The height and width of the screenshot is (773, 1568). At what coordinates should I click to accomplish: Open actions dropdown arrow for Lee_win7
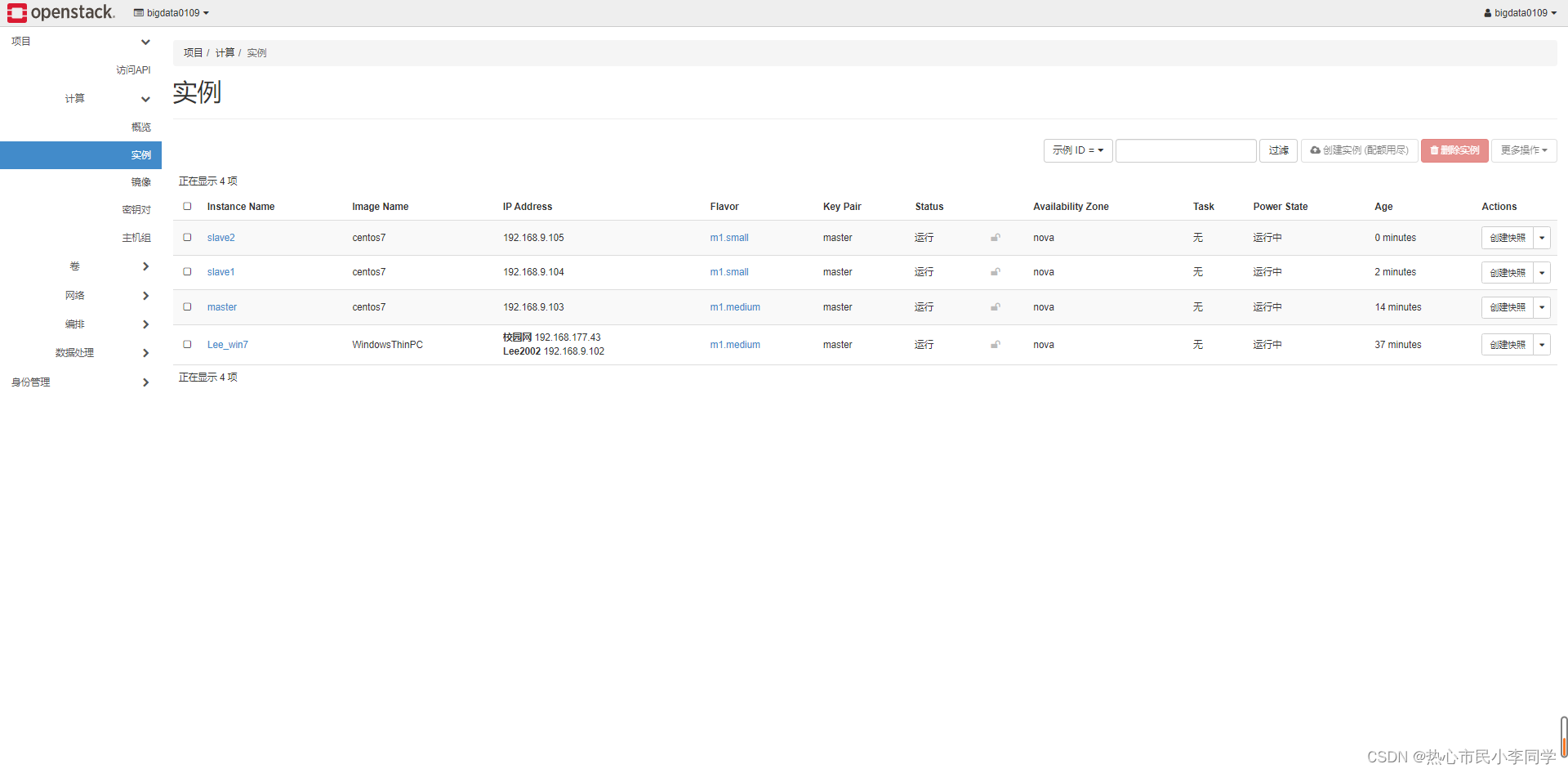pos(1542,345)
